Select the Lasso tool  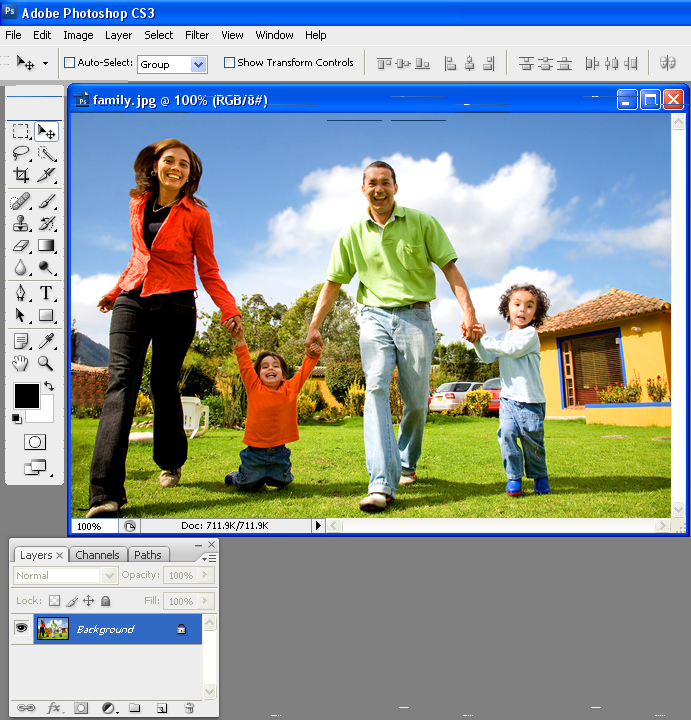(21, 153)
